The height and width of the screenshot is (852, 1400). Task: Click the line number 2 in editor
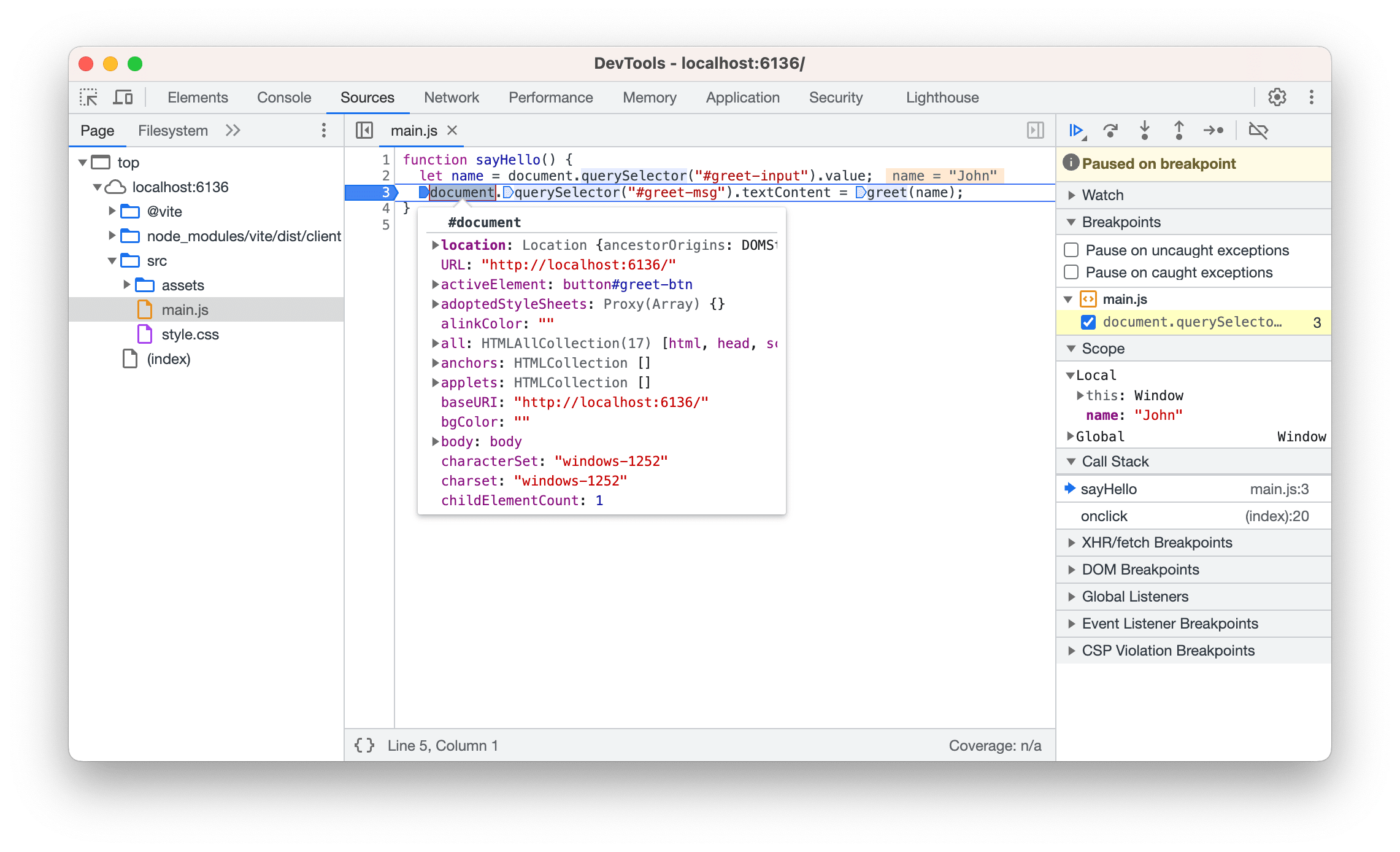tap(383, 175)
